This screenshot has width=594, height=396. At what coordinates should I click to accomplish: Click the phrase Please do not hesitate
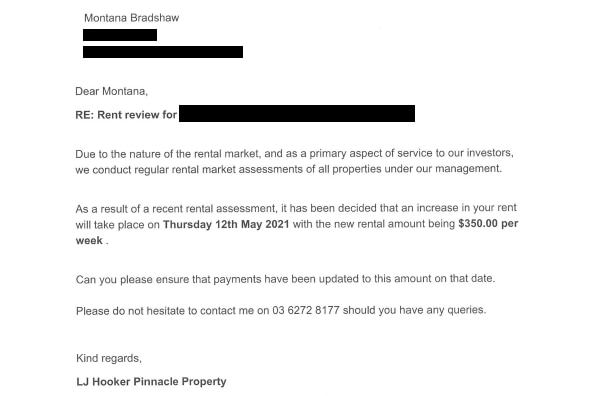130,311
